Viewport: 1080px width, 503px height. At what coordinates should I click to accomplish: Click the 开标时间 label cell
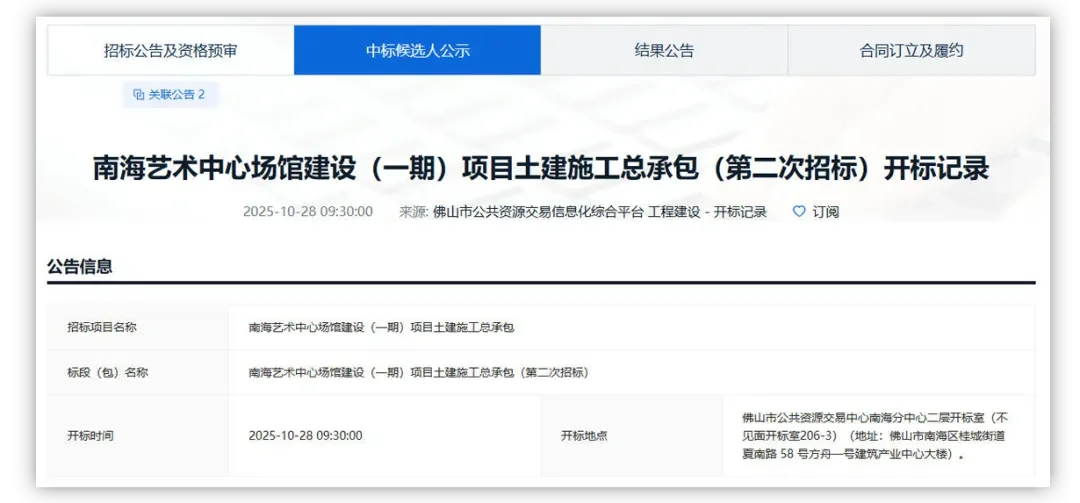pyautogui.click(x=138, y=435)
